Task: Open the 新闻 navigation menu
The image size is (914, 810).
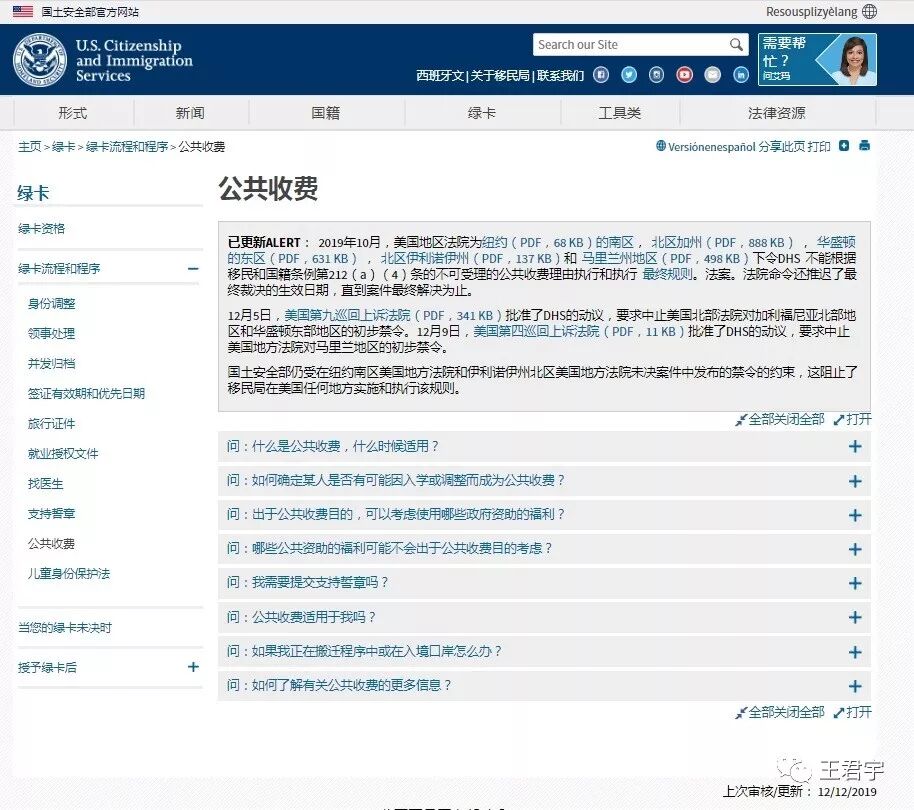Action: tap(191, 113)
